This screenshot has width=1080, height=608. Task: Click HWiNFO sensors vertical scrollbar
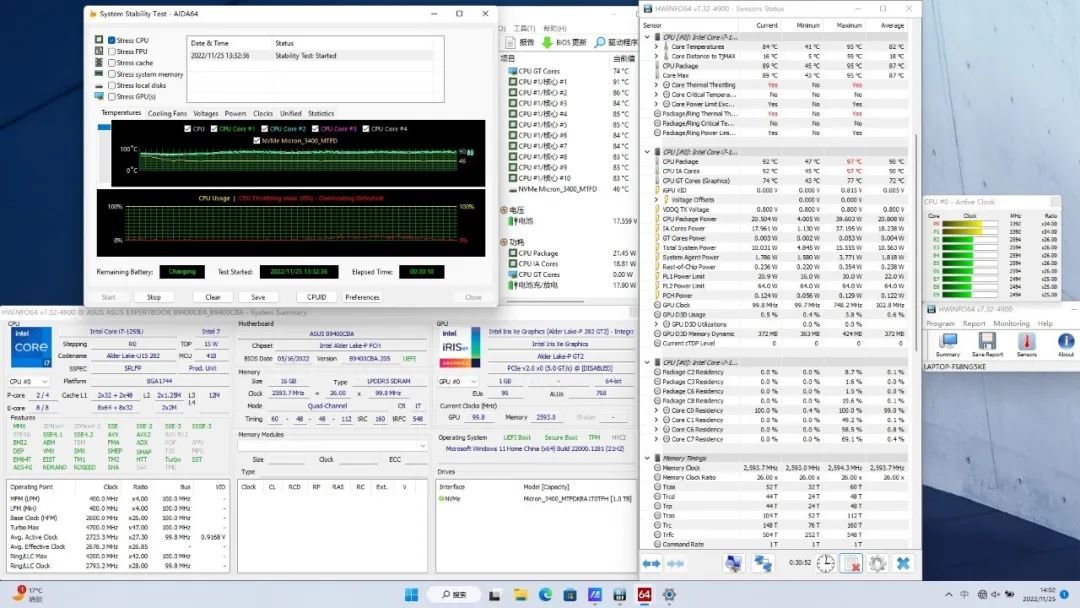click(x=915, y=241)
